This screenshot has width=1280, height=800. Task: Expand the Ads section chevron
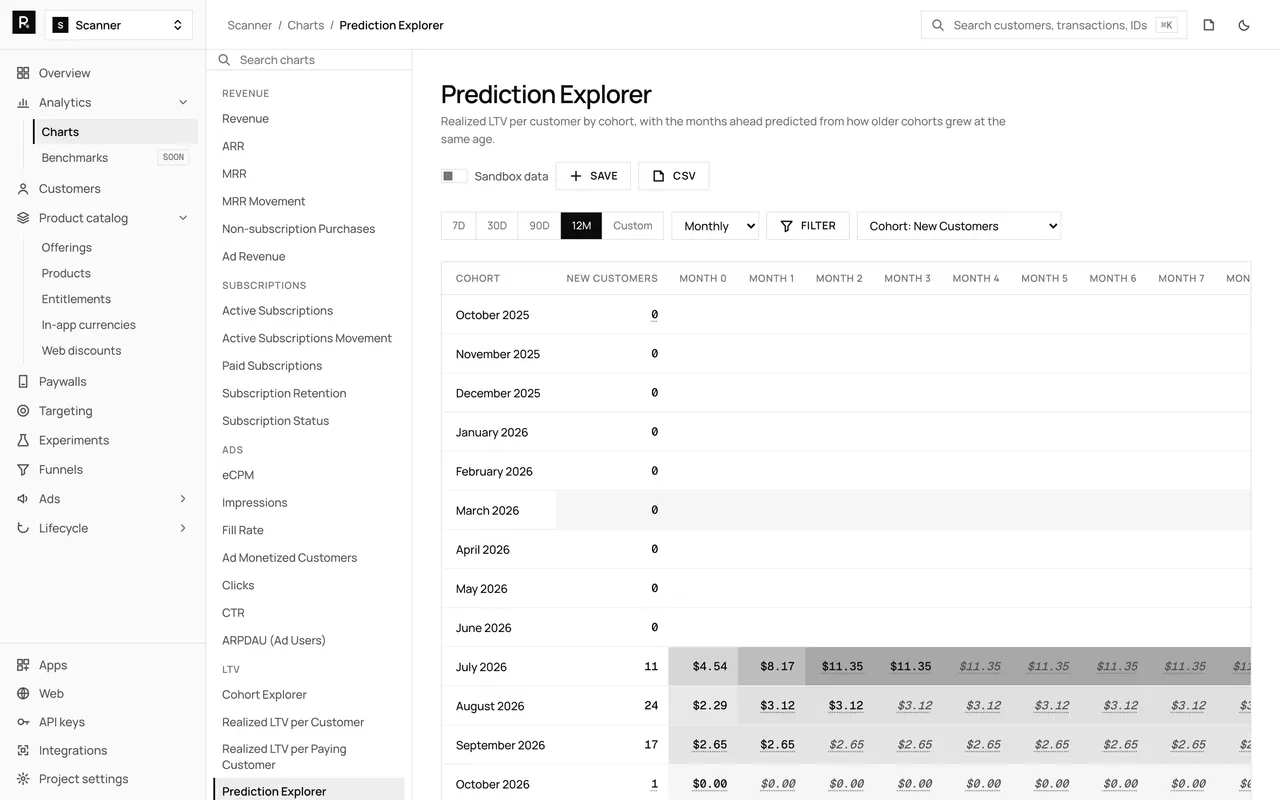point(183,499)
